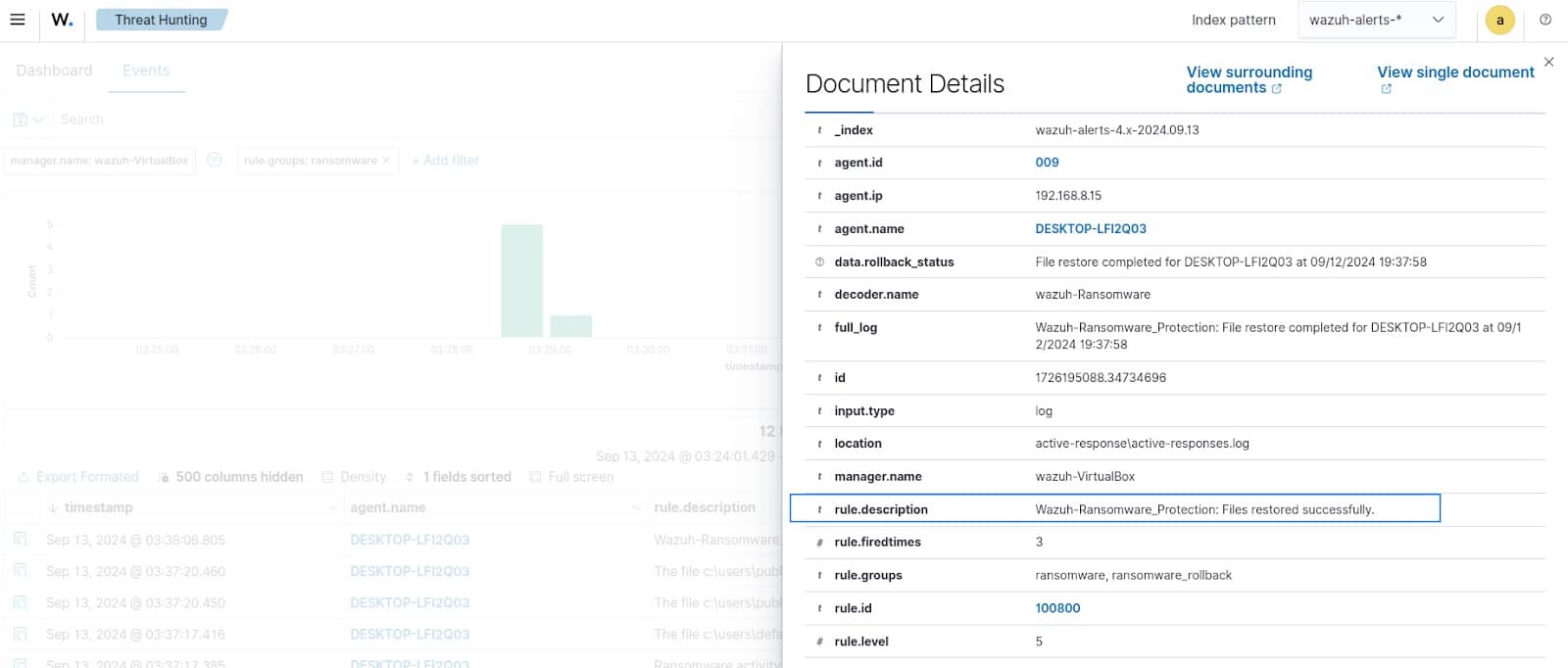Click the tallest histogram bar
Viewport: 1568px width, 668px height.
click(521, 281)
